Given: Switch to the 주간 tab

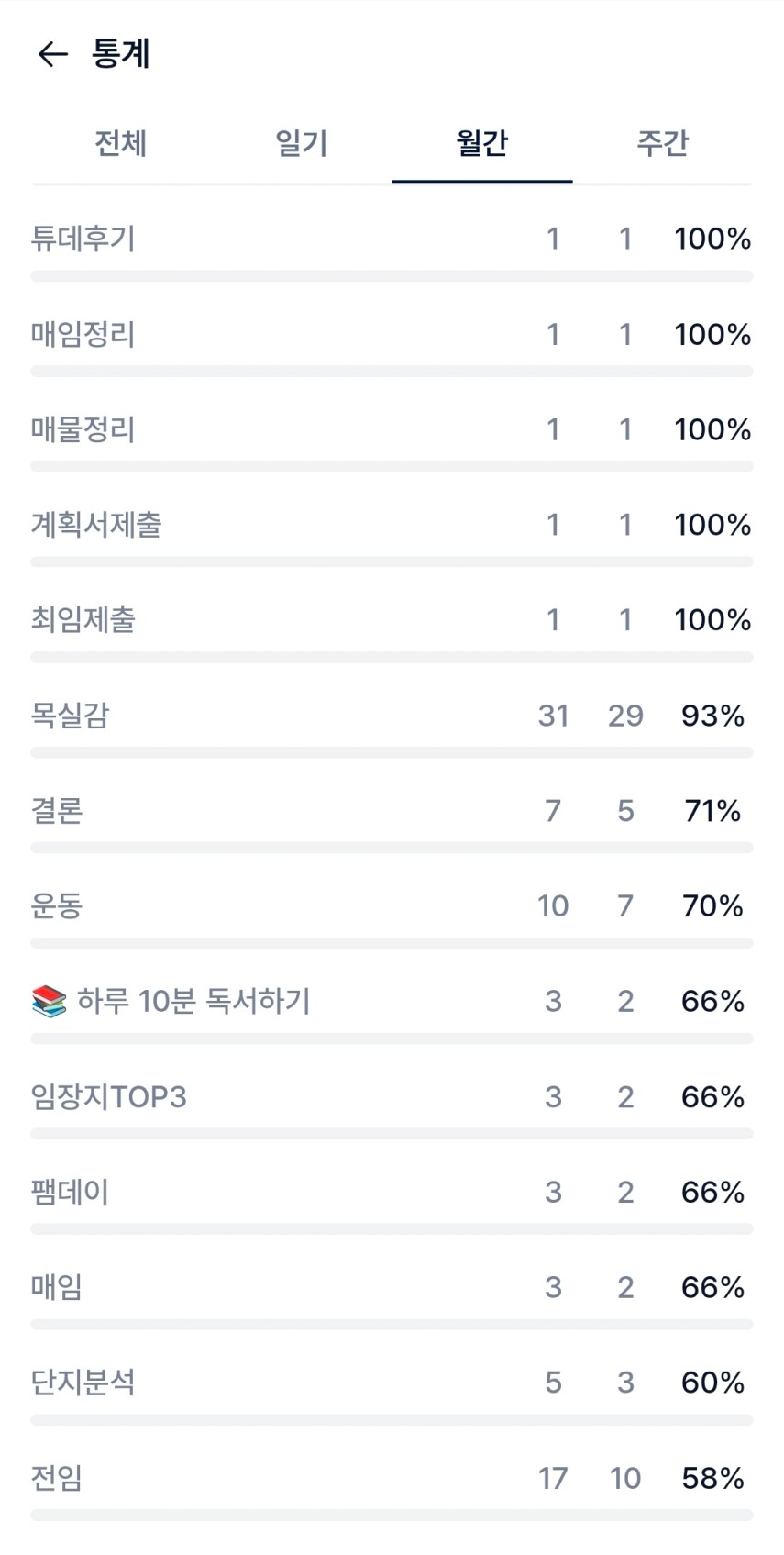Looking at the screenshot, I should tap(662, 143).
